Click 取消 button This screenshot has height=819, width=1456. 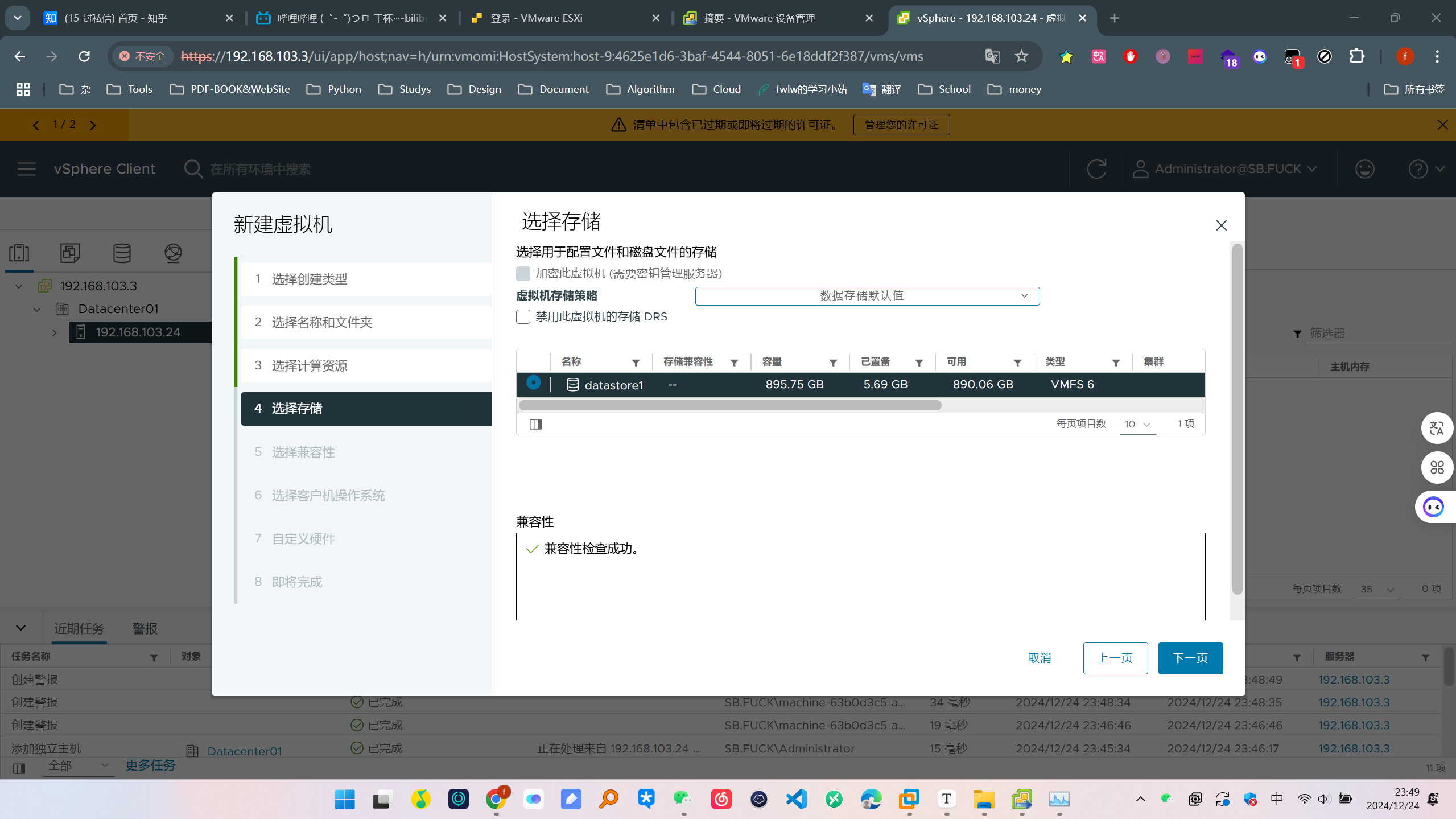tap(1040, 658)
